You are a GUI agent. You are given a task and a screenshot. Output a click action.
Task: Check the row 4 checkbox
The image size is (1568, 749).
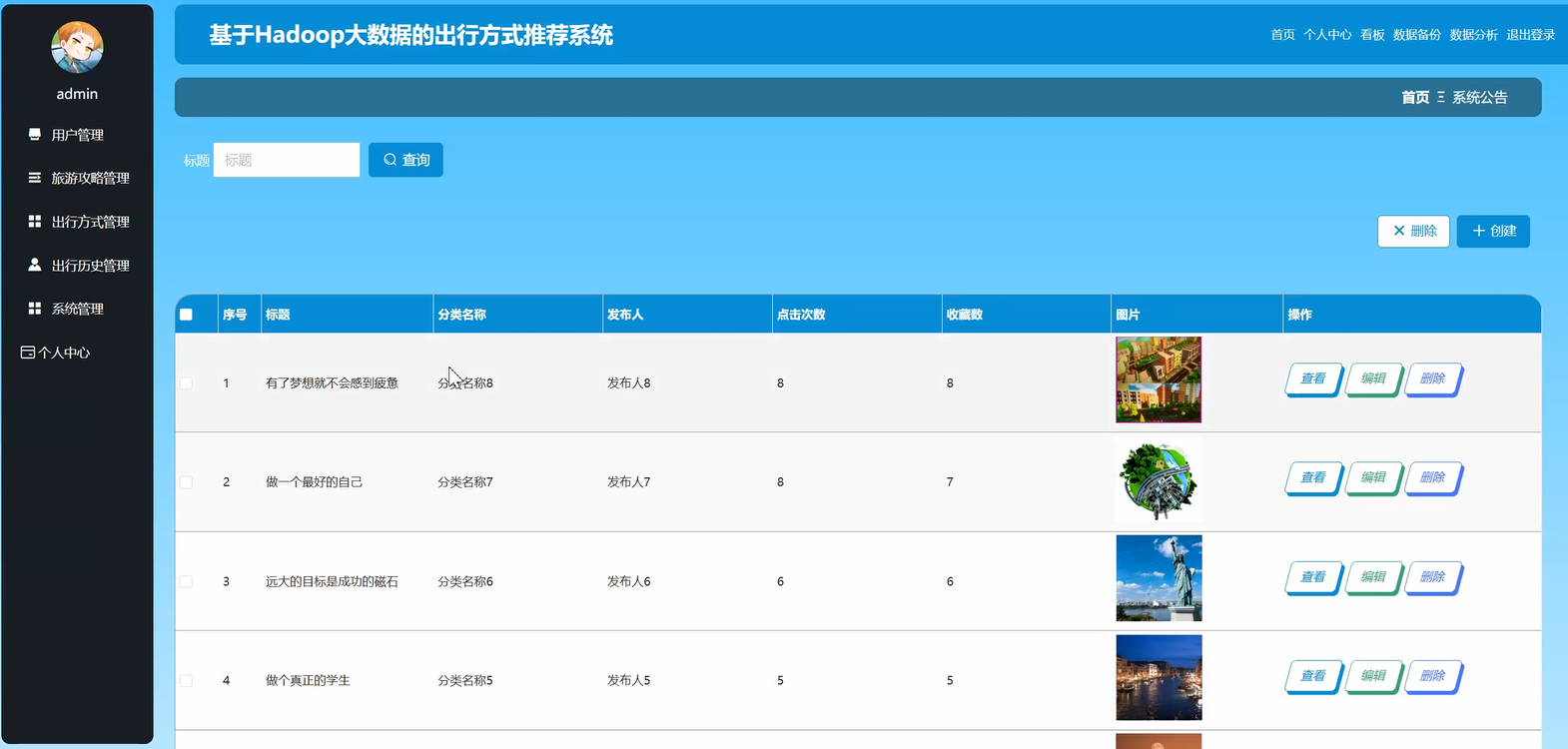pyautogui.click(x=186, y=681)
